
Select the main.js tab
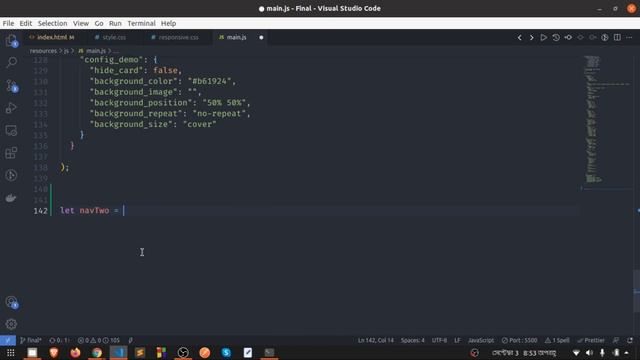(x=236, y=37)
